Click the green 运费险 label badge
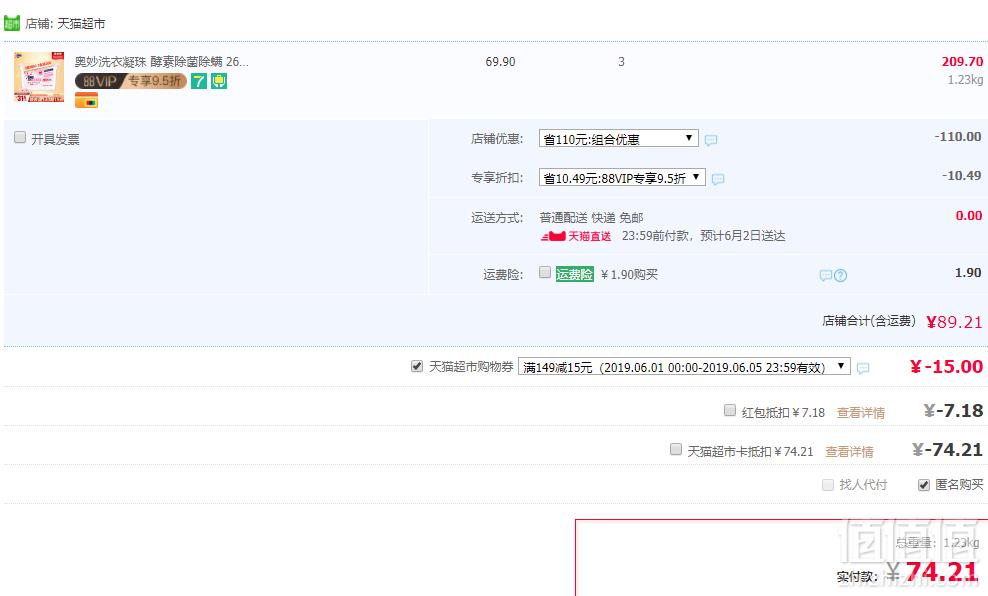Image resolution: width=988 pixels, height=596 pixels. coord(575,274)
